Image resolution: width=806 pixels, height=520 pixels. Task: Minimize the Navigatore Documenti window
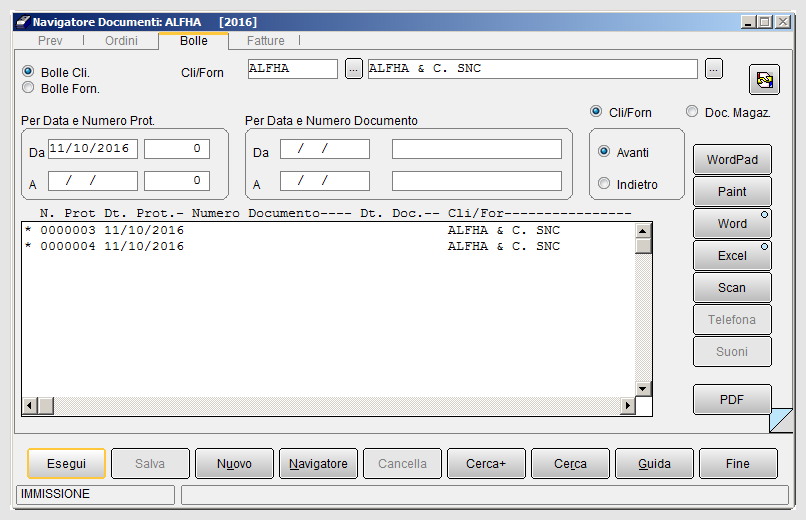pyautogui.click(x=748, y=22)
